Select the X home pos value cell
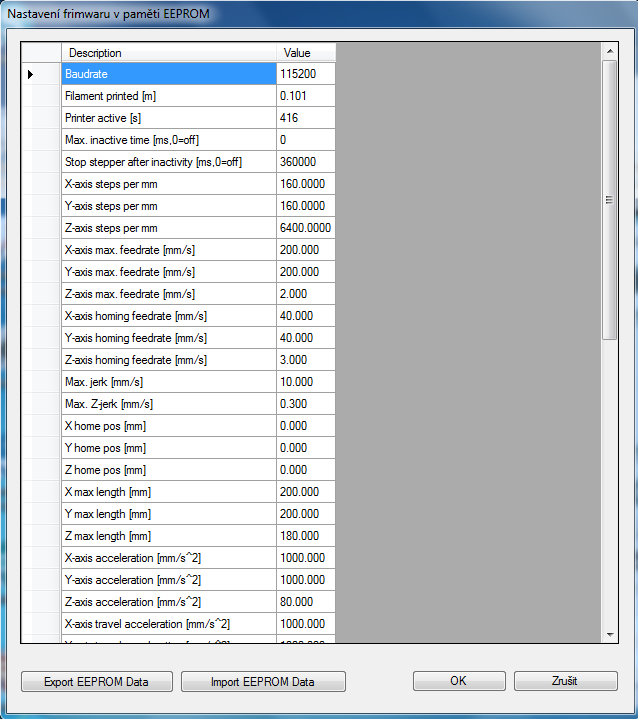Screen dimensions: 638x719 pos(305,426)
